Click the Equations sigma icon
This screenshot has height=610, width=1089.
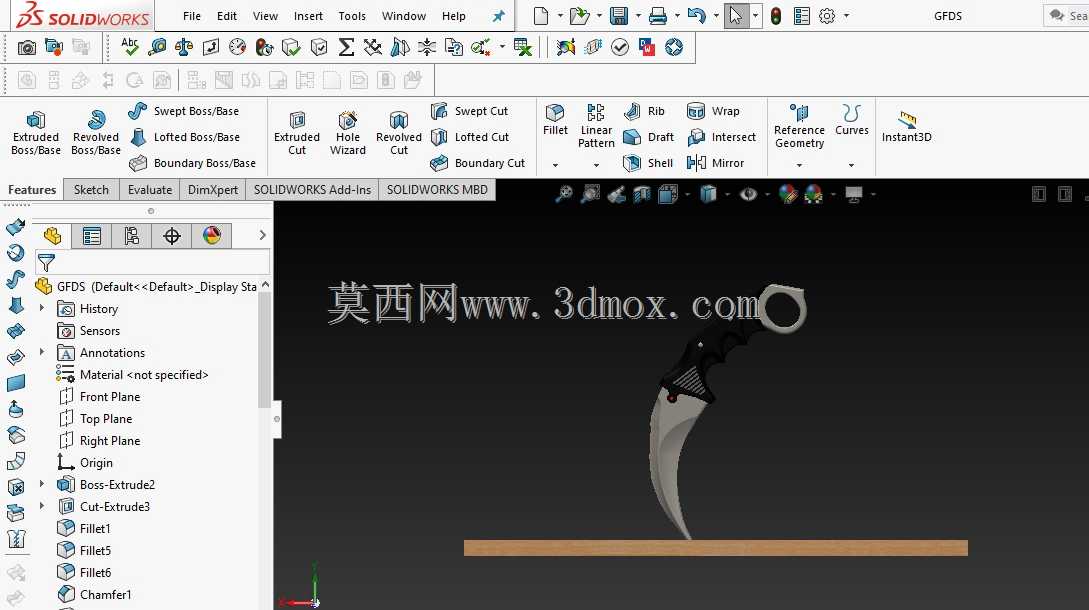coord(346,47)
